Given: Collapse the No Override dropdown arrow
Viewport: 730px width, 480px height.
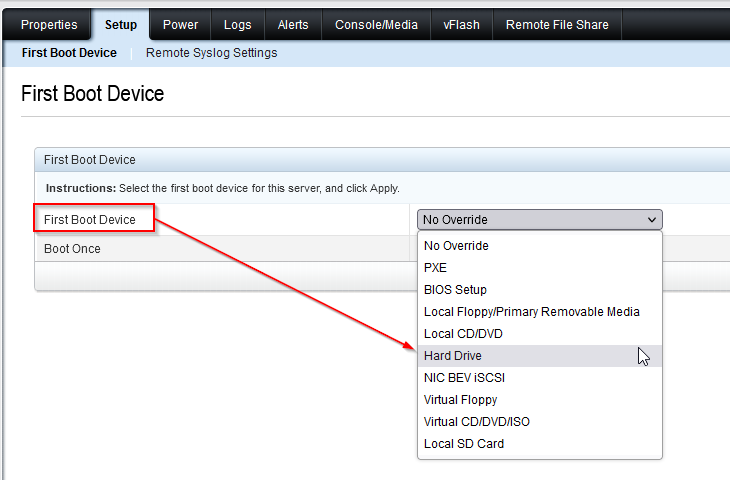Looking at the screenshot, I should (x=652, y=220).
